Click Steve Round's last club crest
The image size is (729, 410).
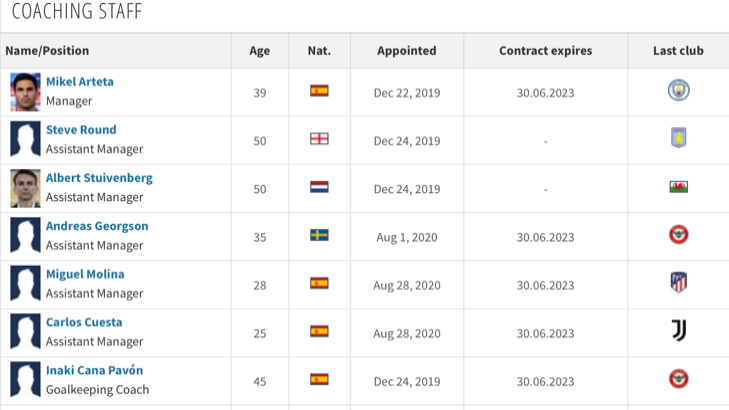678,139
